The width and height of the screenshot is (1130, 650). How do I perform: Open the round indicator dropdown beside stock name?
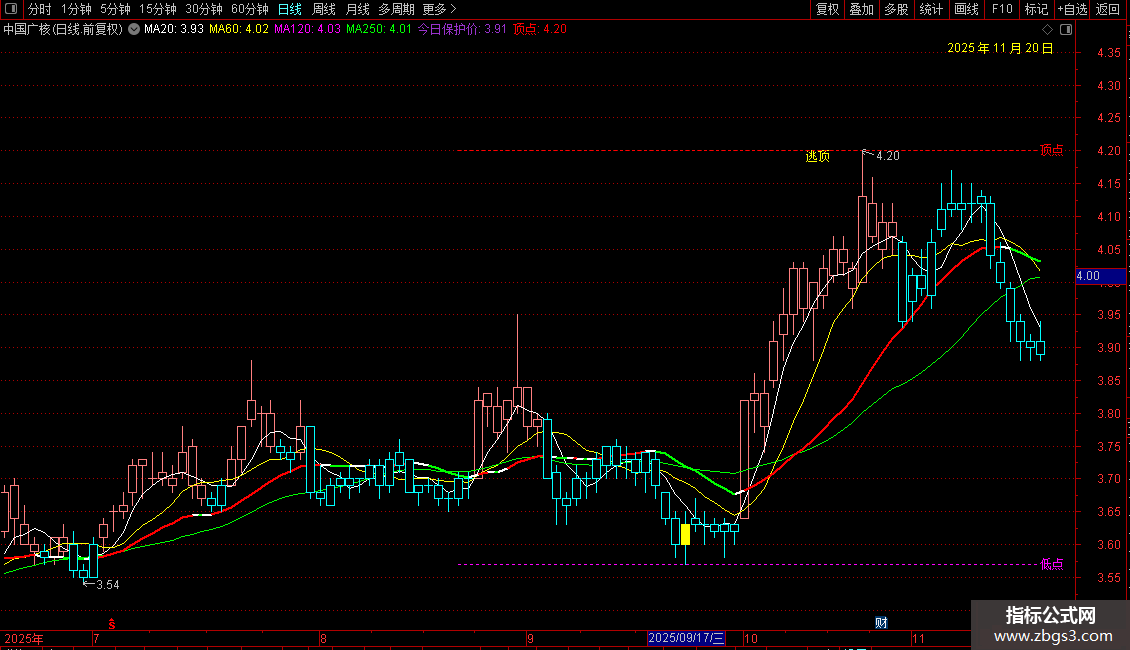pos(134,30)
